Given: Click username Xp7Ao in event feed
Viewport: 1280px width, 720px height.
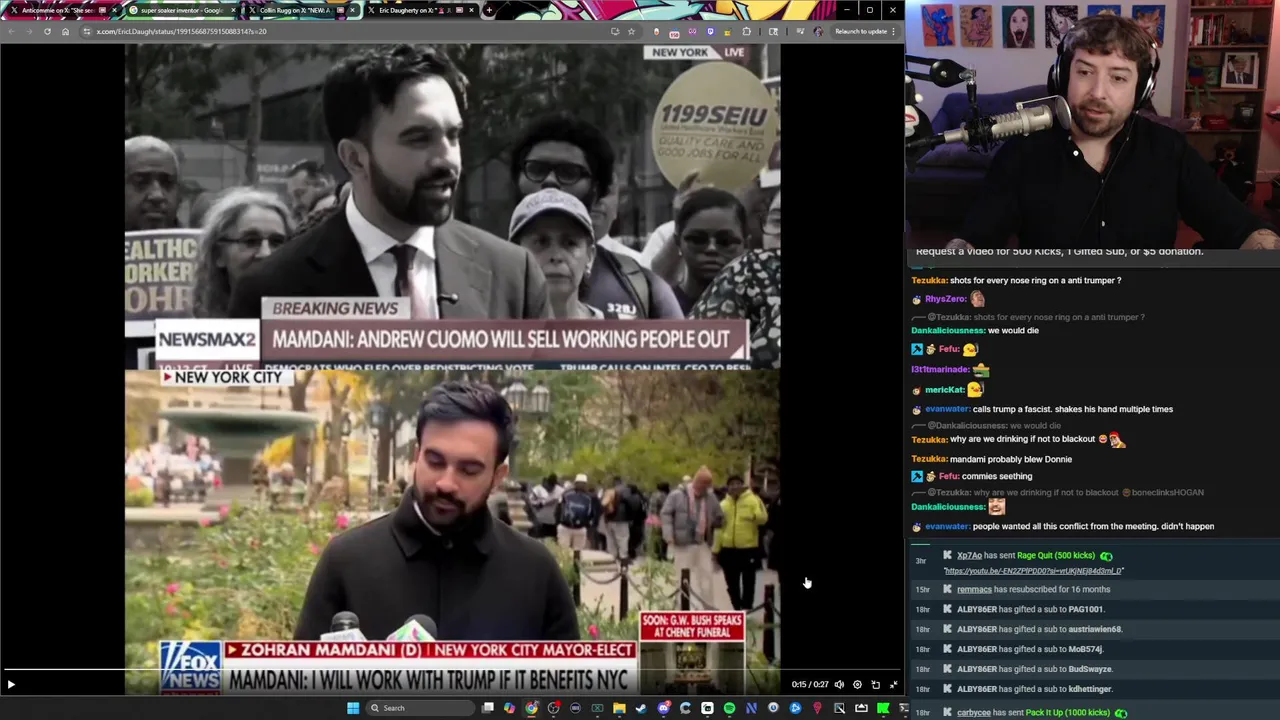Looking at the screenshot, I should point(969,555).
